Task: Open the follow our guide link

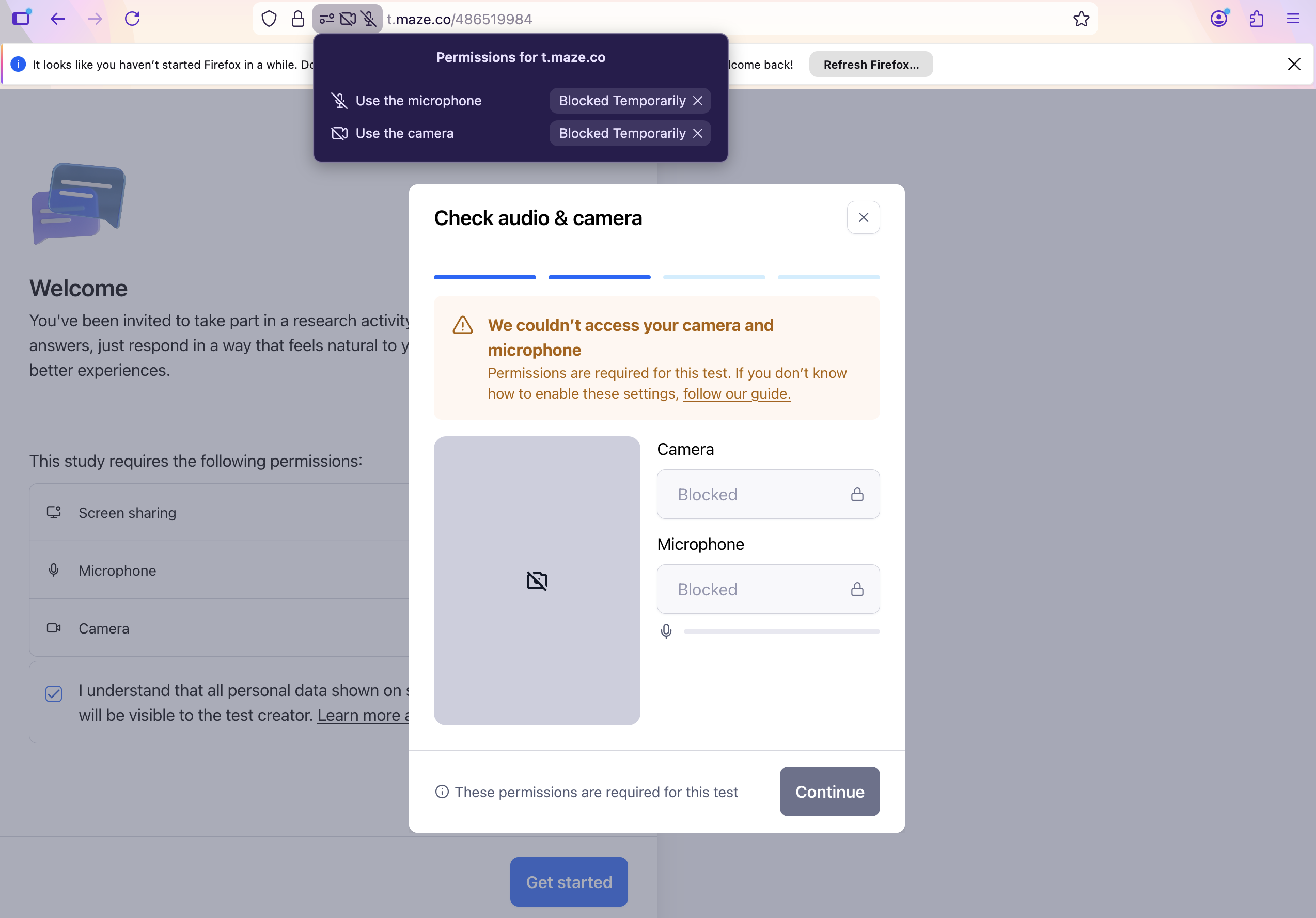Action: click(737, 393)
